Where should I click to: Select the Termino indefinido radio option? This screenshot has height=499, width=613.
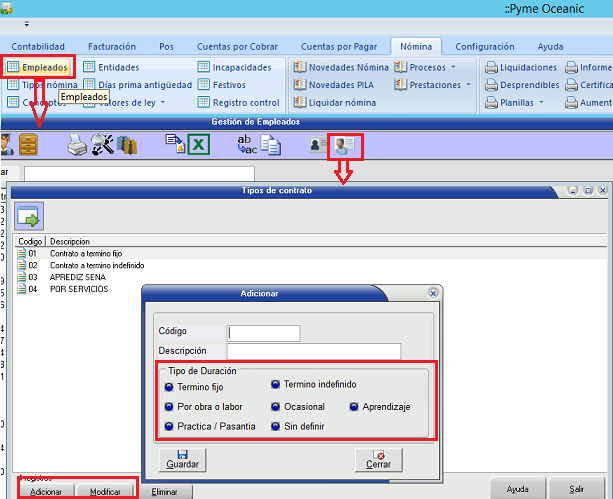pos(276,384)
